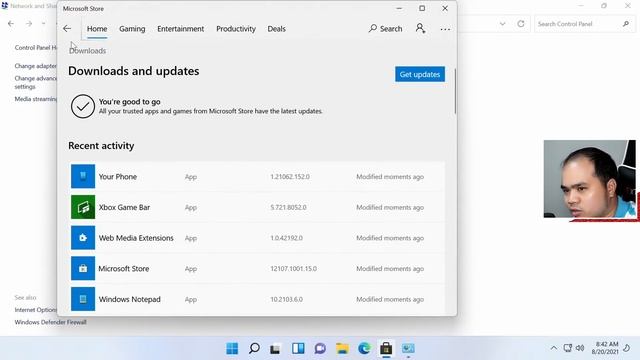Open Chat on the taskbar
The height and width of the screenshot is (360, 640).
(x=320, y=348)
